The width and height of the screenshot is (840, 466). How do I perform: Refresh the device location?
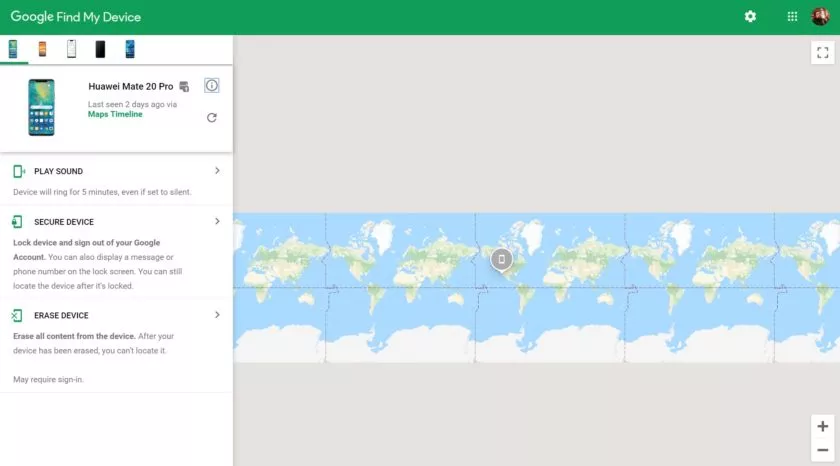211,118
